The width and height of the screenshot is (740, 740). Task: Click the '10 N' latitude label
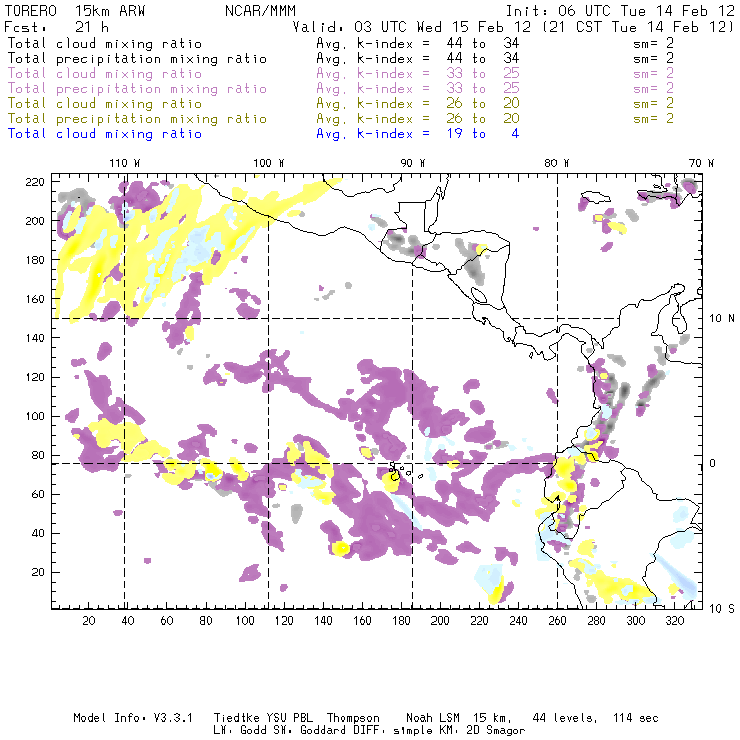click(x=722, y=319)
